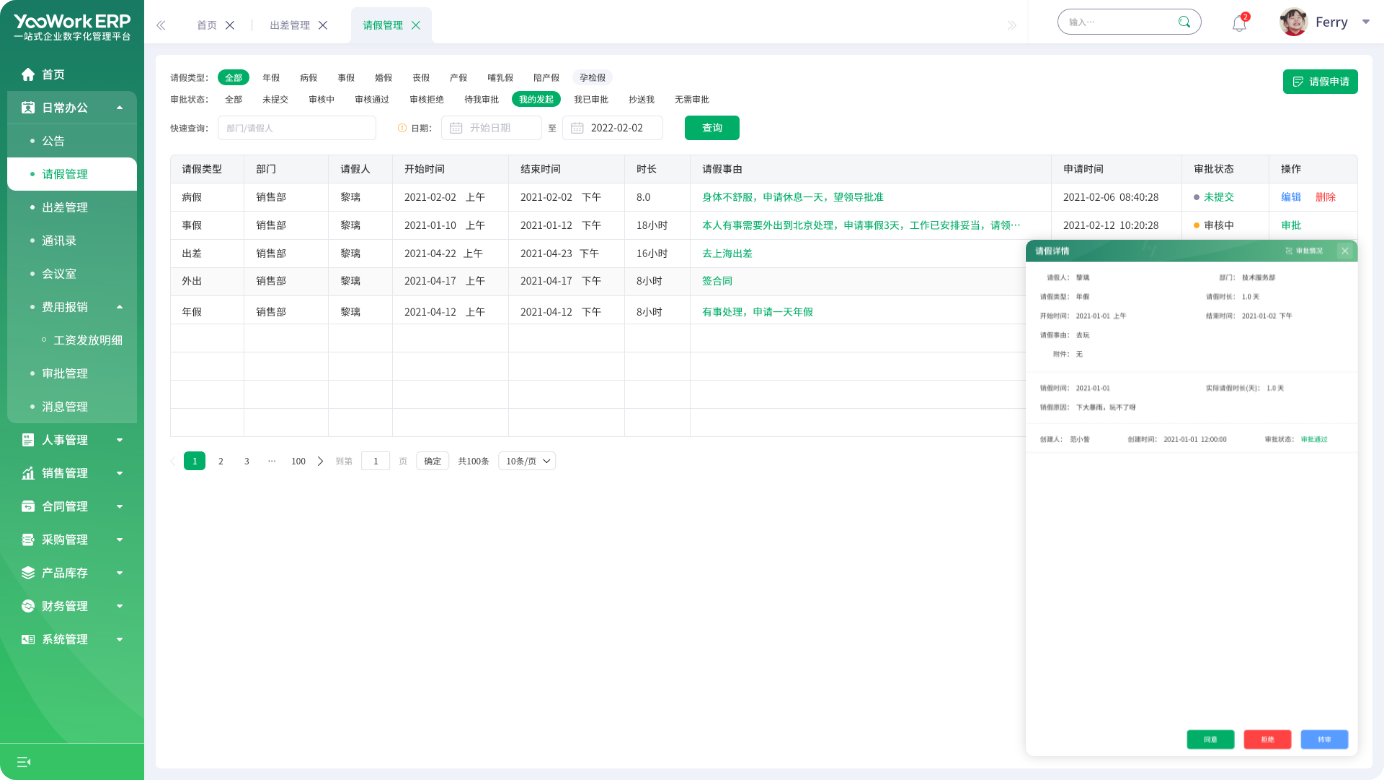The width and height of the screenshot is (1384, 780).
Task: Click the notification bell icon
Action: [1239, 24]
